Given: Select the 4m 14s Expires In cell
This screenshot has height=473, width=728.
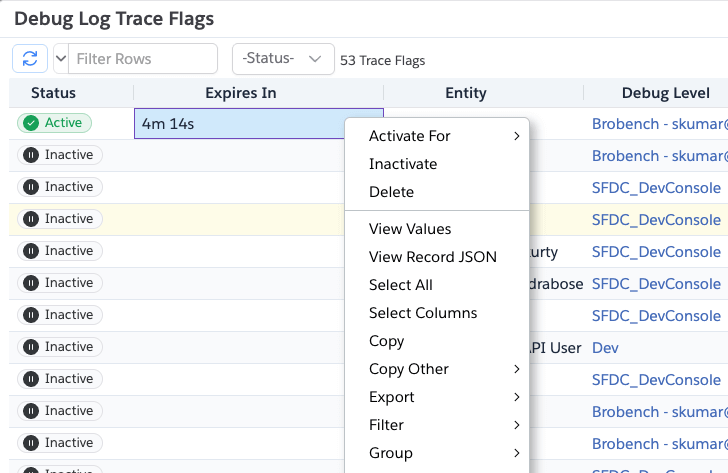Looking at the screenshot, I should tap(238, 124).
